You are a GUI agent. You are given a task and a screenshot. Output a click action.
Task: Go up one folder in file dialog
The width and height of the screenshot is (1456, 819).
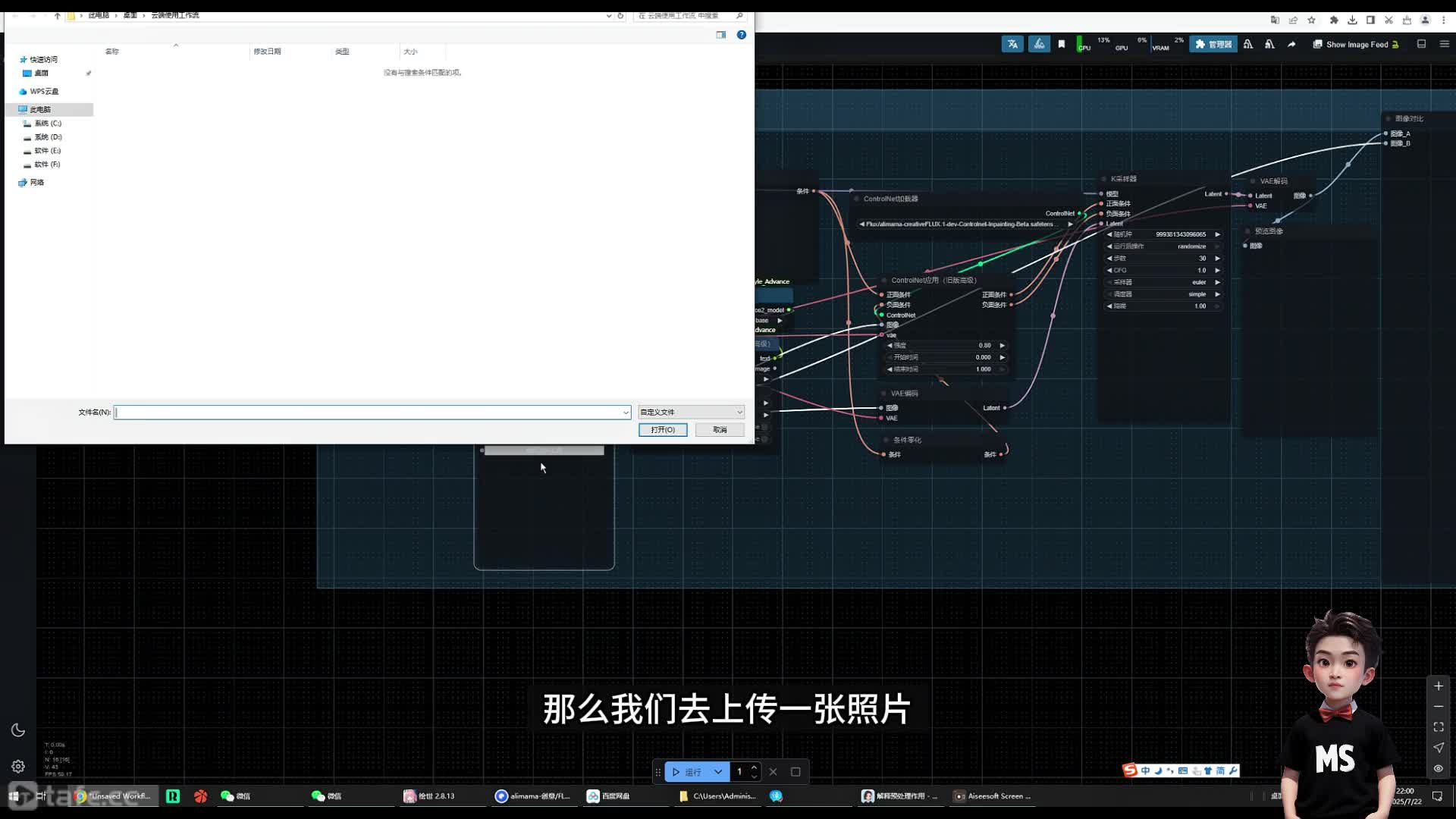(58, 15)
